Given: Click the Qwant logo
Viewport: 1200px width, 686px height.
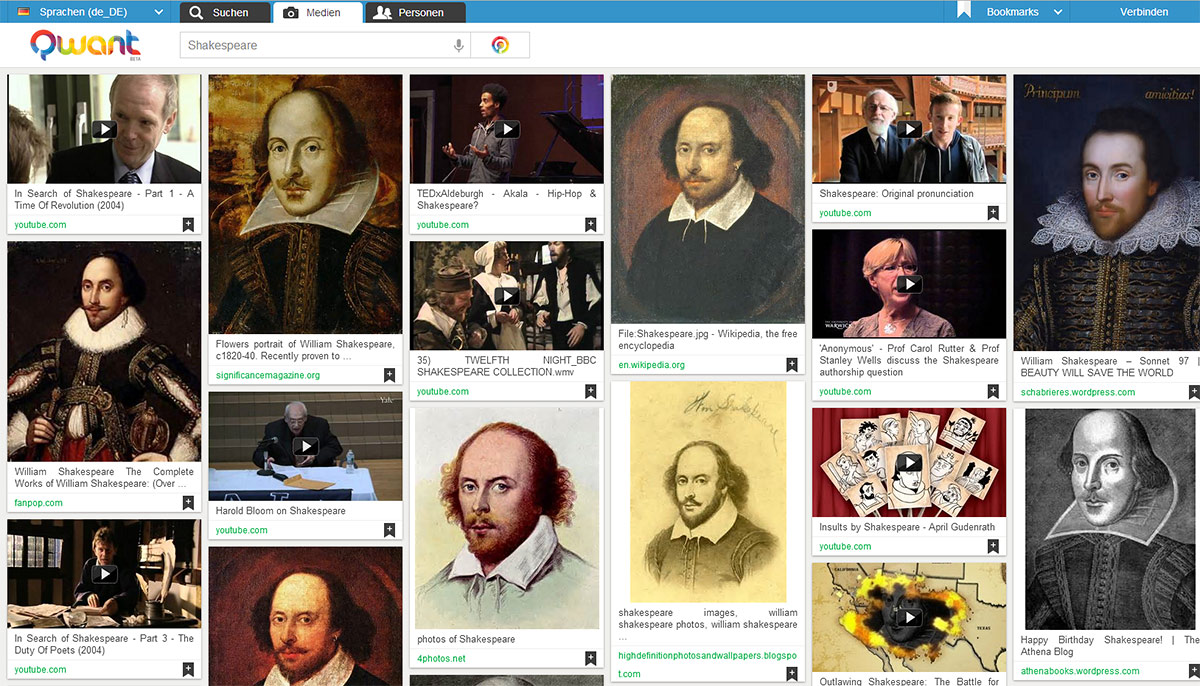Looking at the screenshot, I should [85, 45].
